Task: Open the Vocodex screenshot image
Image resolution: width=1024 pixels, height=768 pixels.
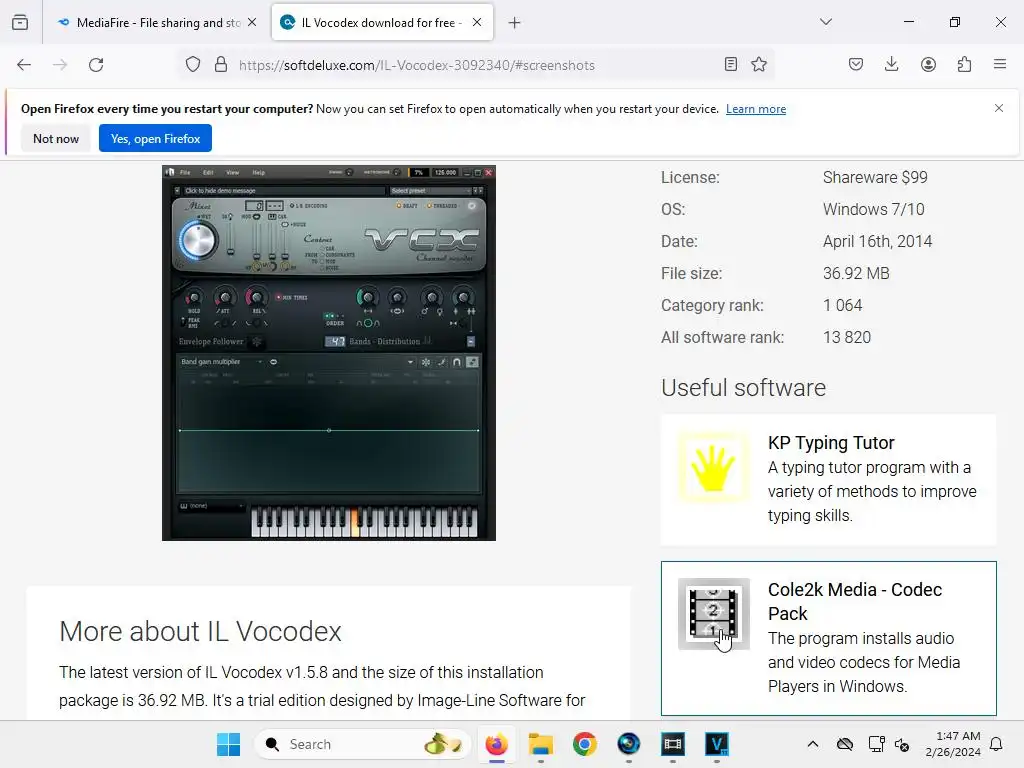Action: 328,353
